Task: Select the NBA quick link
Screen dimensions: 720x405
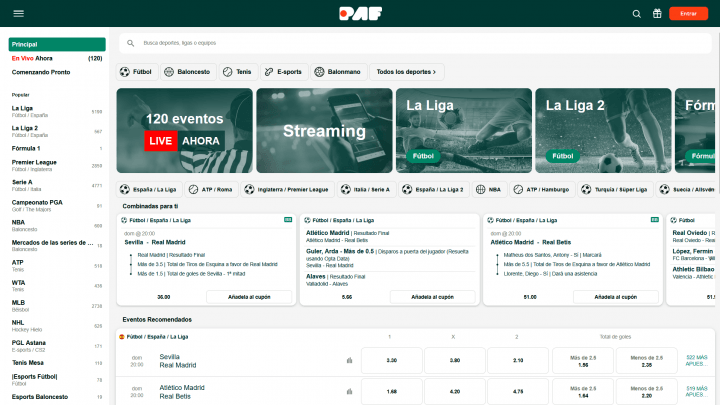Action: (489, 189)
